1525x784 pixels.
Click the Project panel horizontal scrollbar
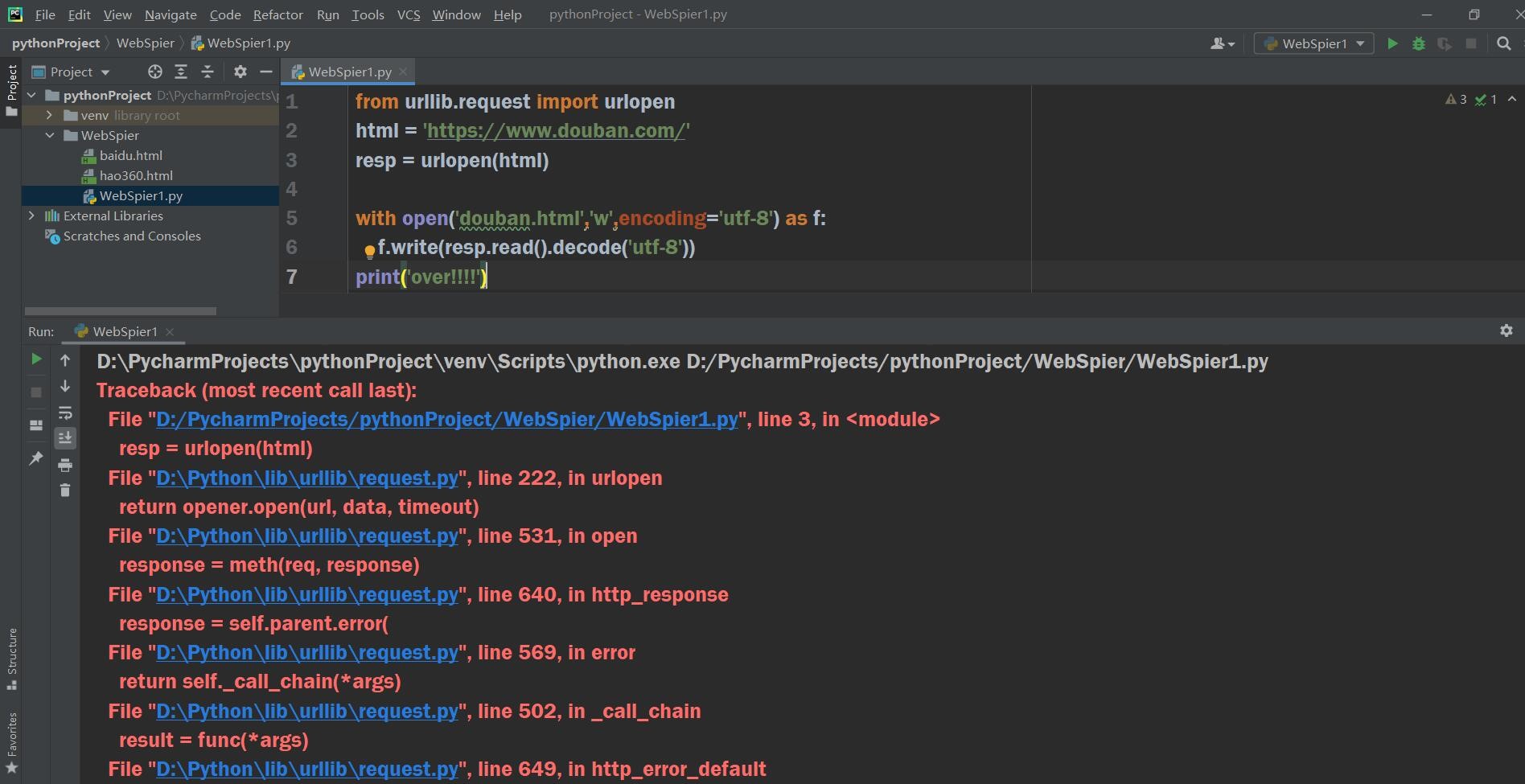(x=121, y=310)
